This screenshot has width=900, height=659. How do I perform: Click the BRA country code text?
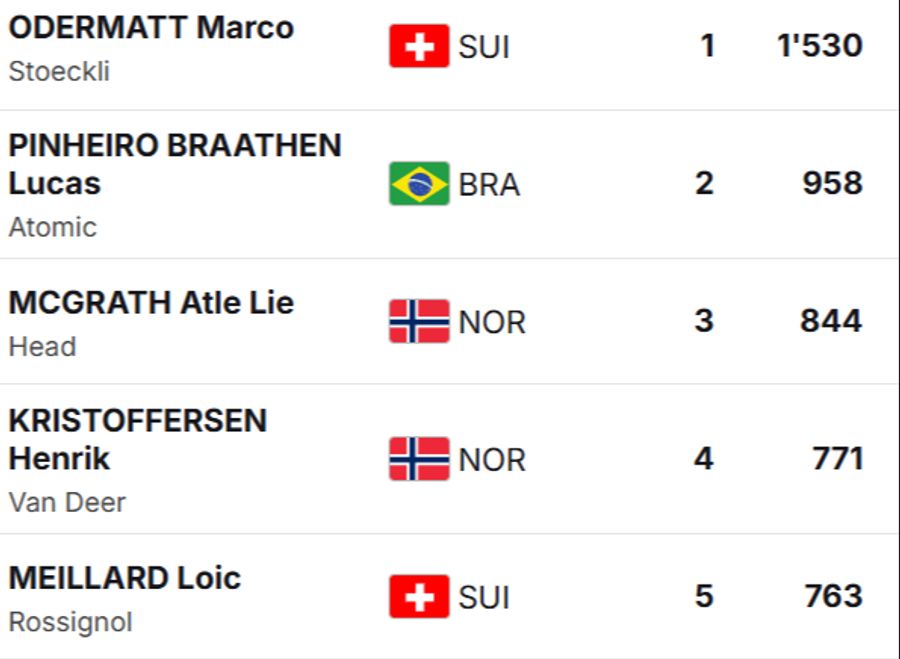pyautogui.click(x=489, y=185)
